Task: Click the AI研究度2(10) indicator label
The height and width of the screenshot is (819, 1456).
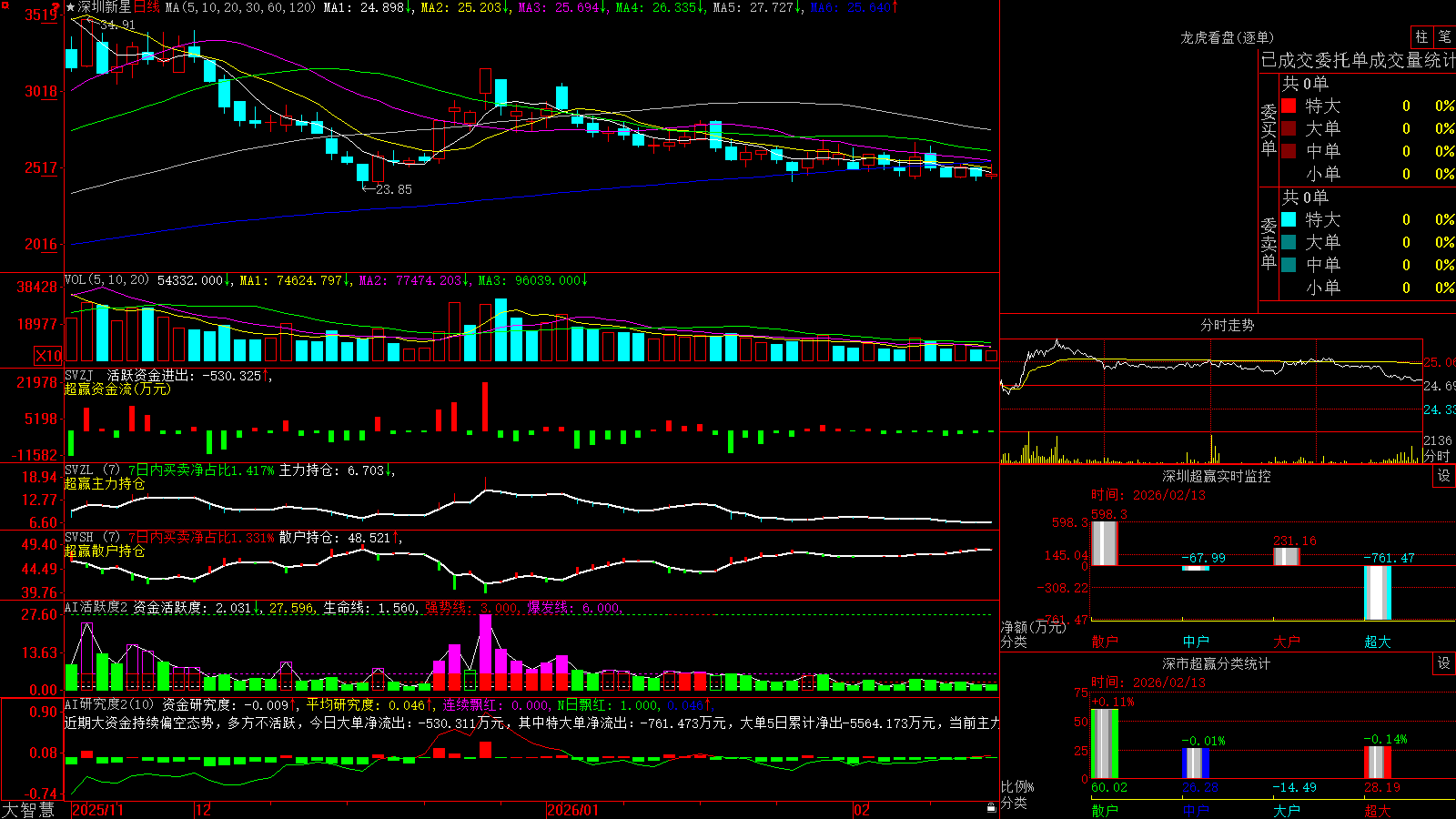Action: (110, 704)
